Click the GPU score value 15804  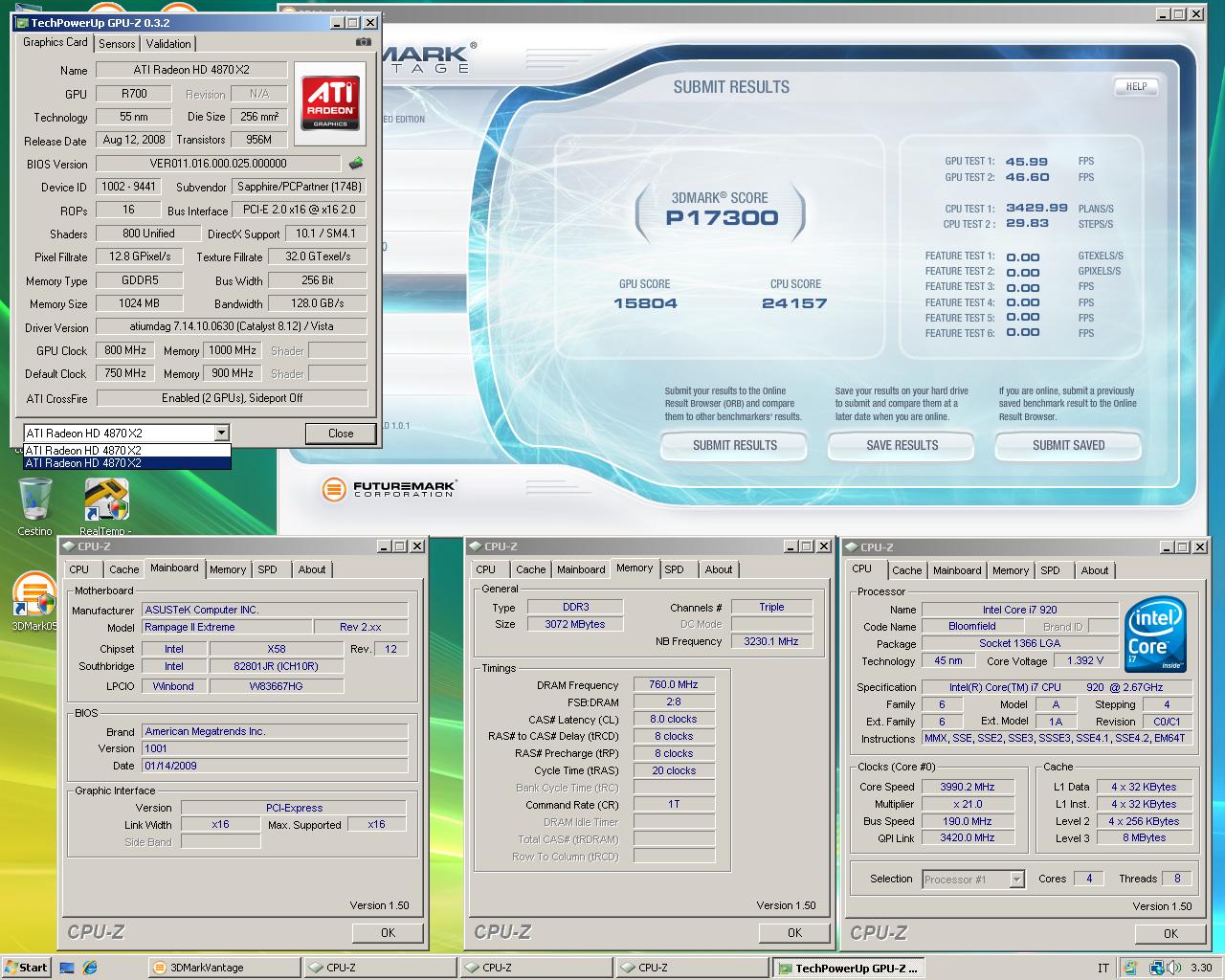645,303
